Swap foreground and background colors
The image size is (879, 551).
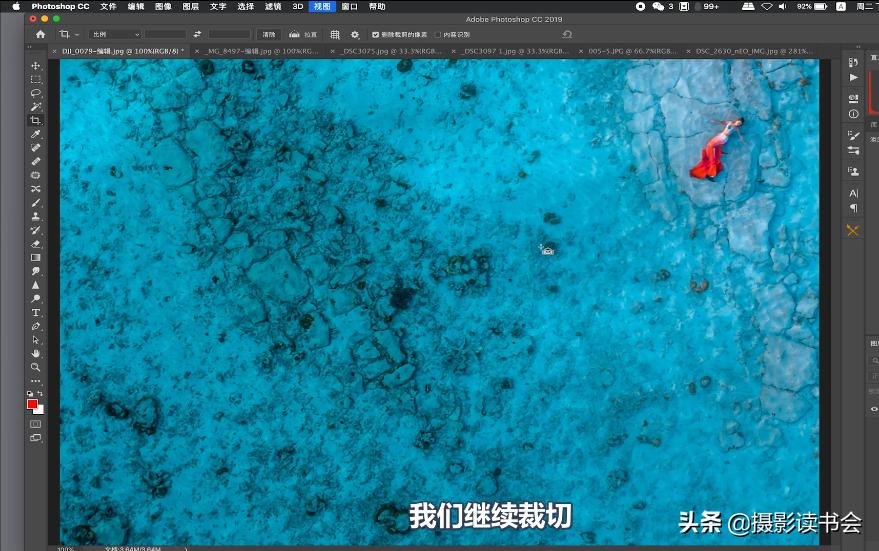coord(40,393)
